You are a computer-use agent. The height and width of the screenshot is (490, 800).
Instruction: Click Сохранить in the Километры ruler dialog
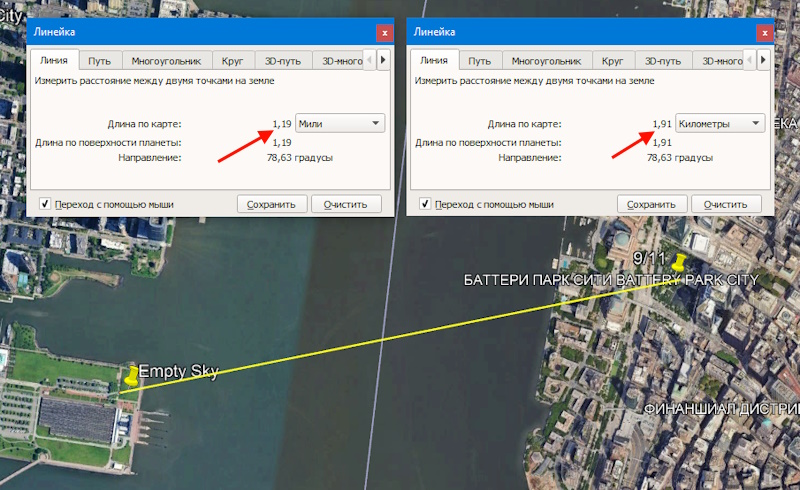653,204
